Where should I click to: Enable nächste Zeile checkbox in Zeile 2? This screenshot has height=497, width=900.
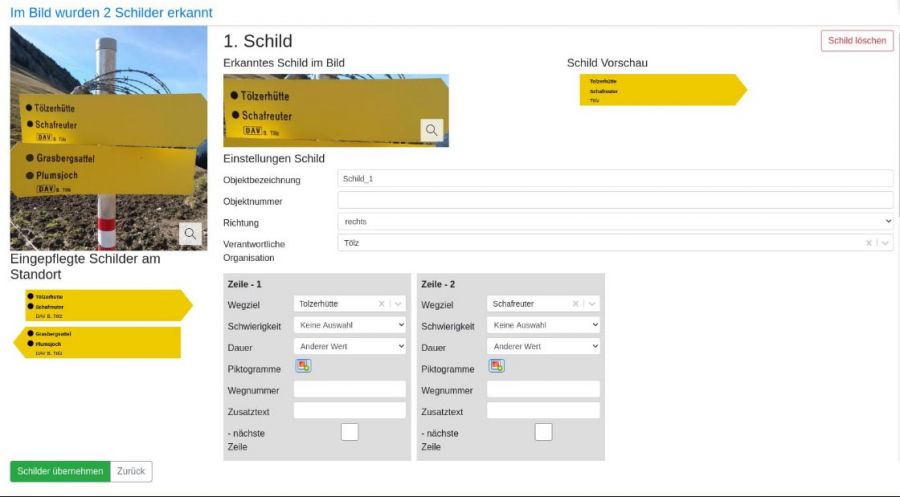coord(543,432)
